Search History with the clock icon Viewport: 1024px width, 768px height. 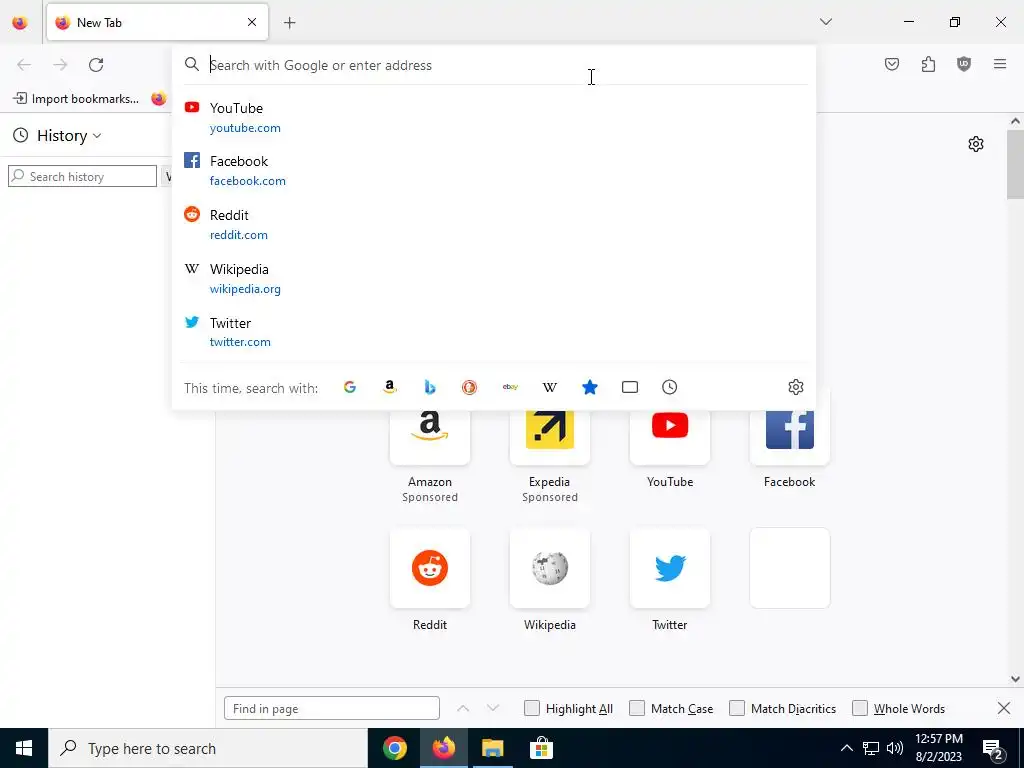coord(669,387)
